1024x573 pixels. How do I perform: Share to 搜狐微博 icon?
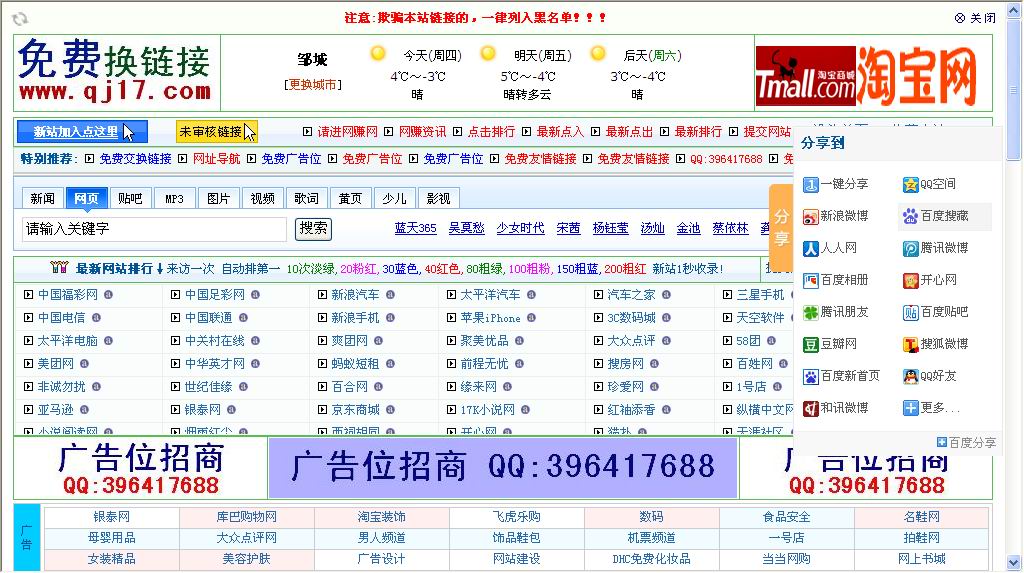point(910,345)
